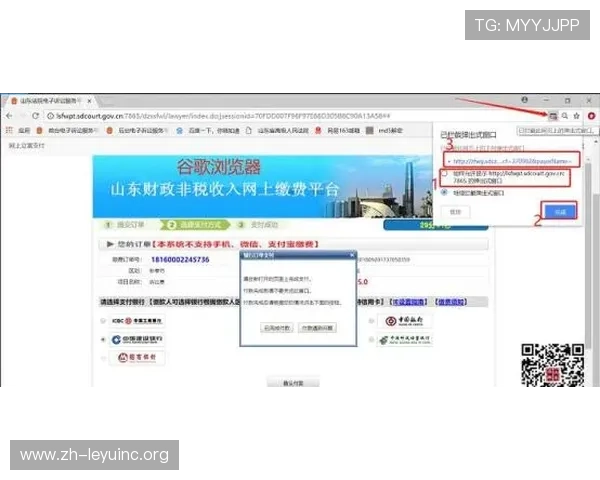This screenshot has height=480, width=600.
Task: Open the md5 decrypt bookmark
Action: (x=385, y=131)
